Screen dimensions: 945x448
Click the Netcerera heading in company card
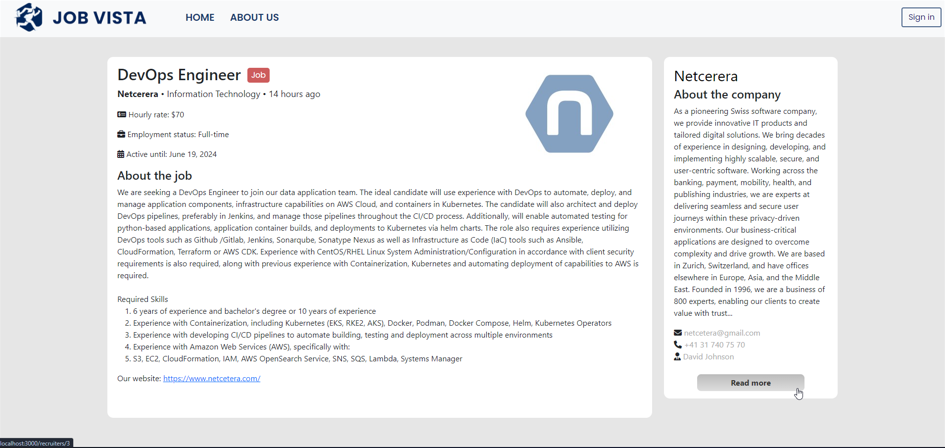(x=706, y=76)
